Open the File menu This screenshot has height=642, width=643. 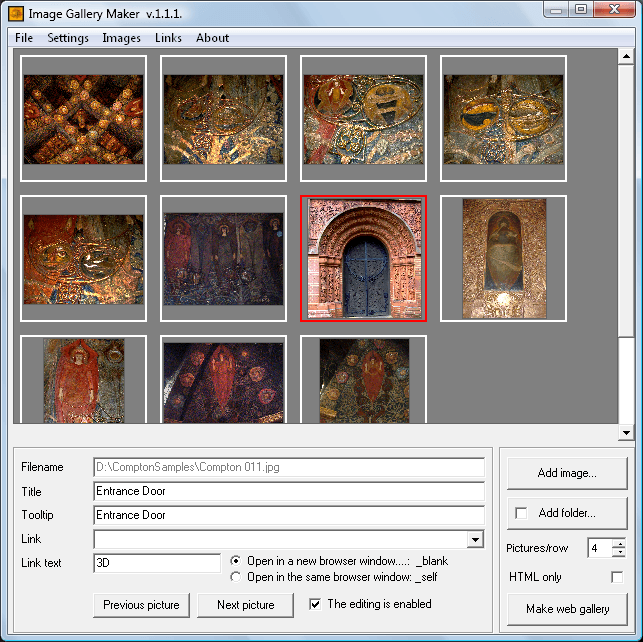point(24,38)
